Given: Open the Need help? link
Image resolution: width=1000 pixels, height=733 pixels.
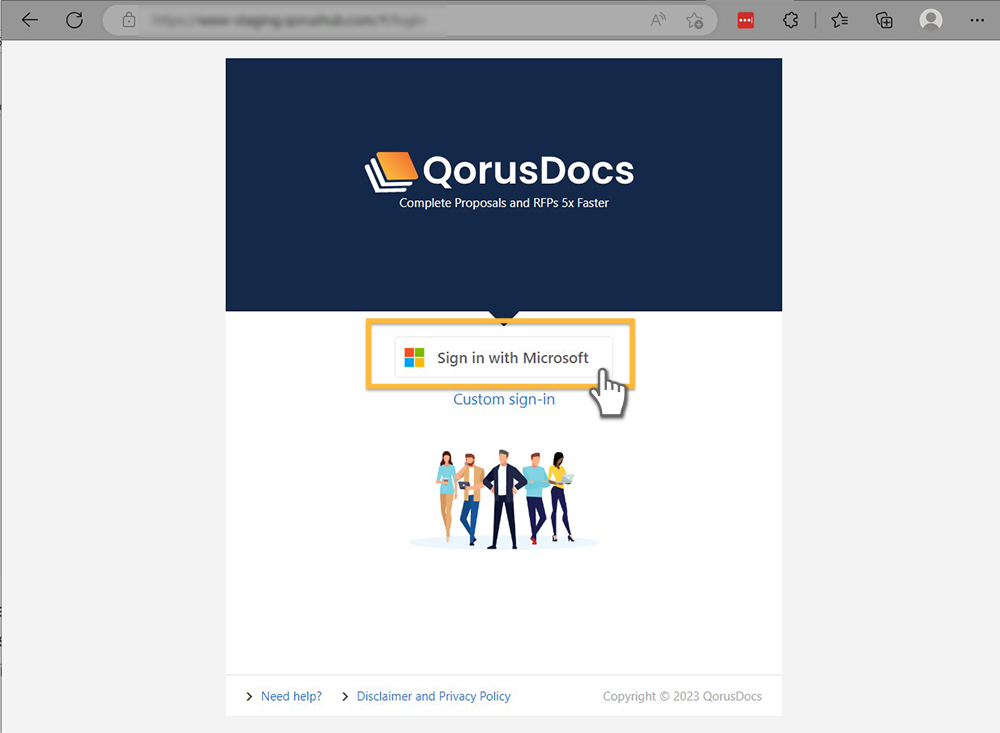Looking at the screenshot, I should 291,696.
